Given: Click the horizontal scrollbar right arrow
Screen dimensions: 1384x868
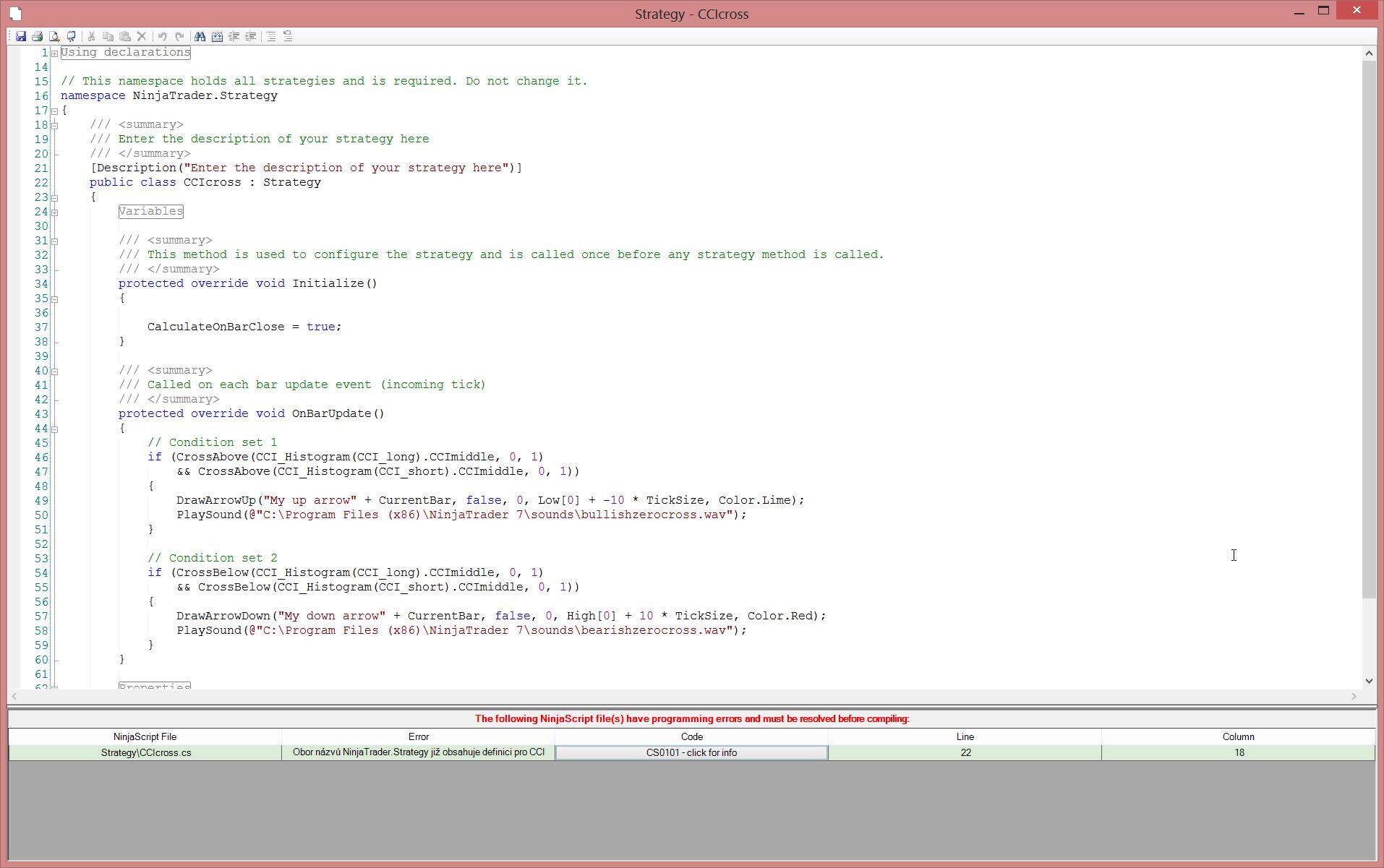Looking at the screenshot, I should point(1353,696).
